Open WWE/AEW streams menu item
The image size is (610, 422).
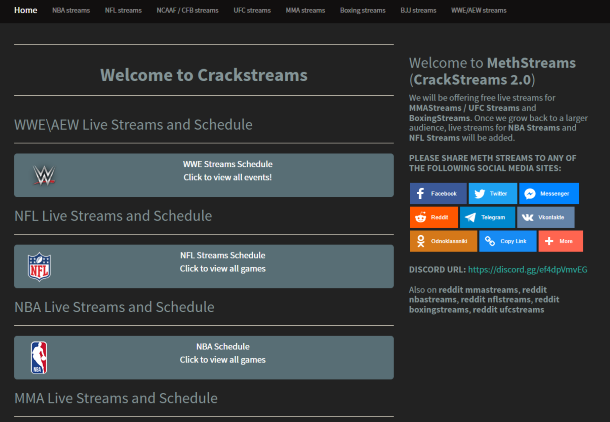point(479,11)
